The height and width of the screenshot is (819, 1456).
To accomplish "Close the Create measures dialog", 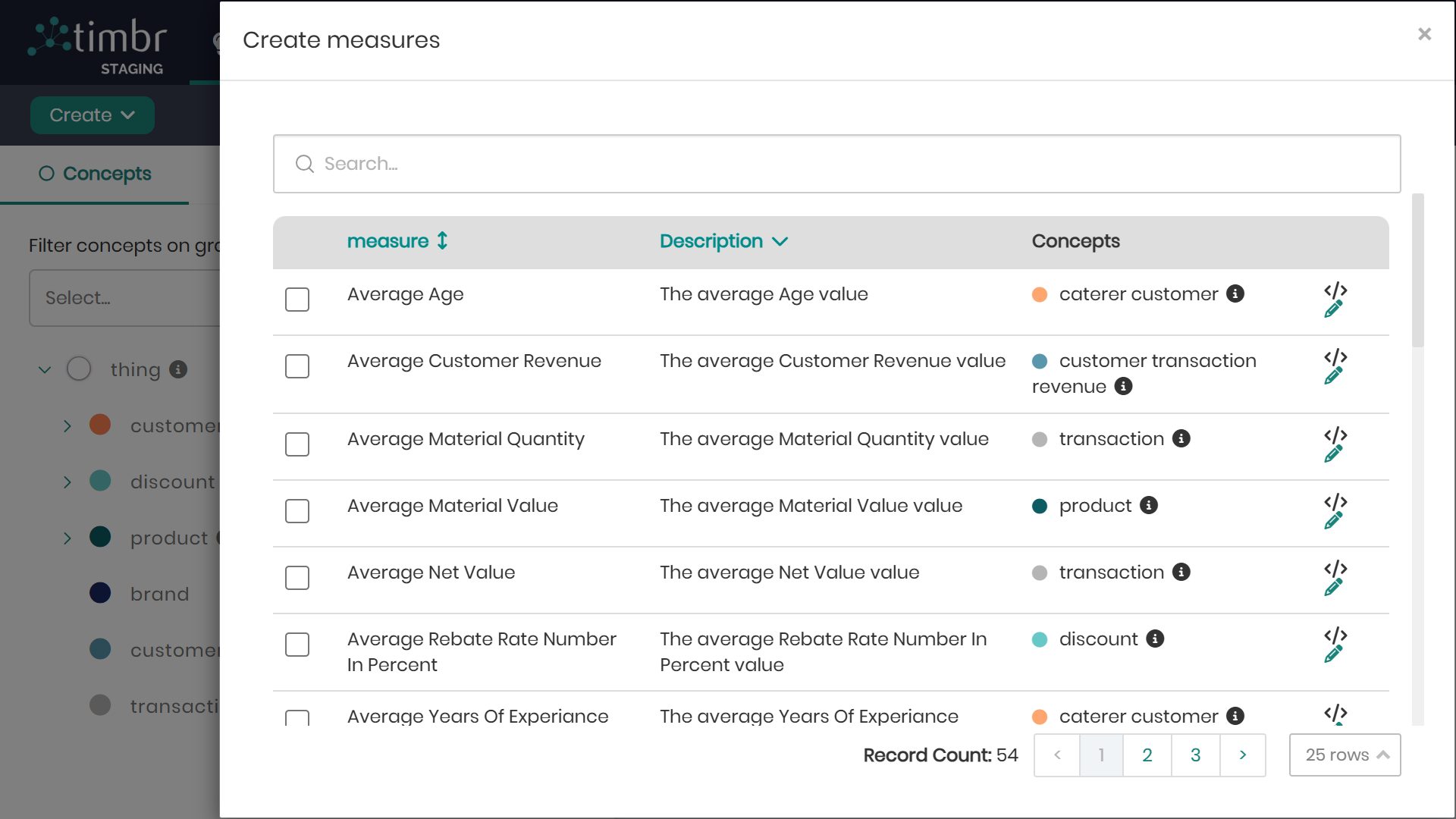I will [1424, 34].
